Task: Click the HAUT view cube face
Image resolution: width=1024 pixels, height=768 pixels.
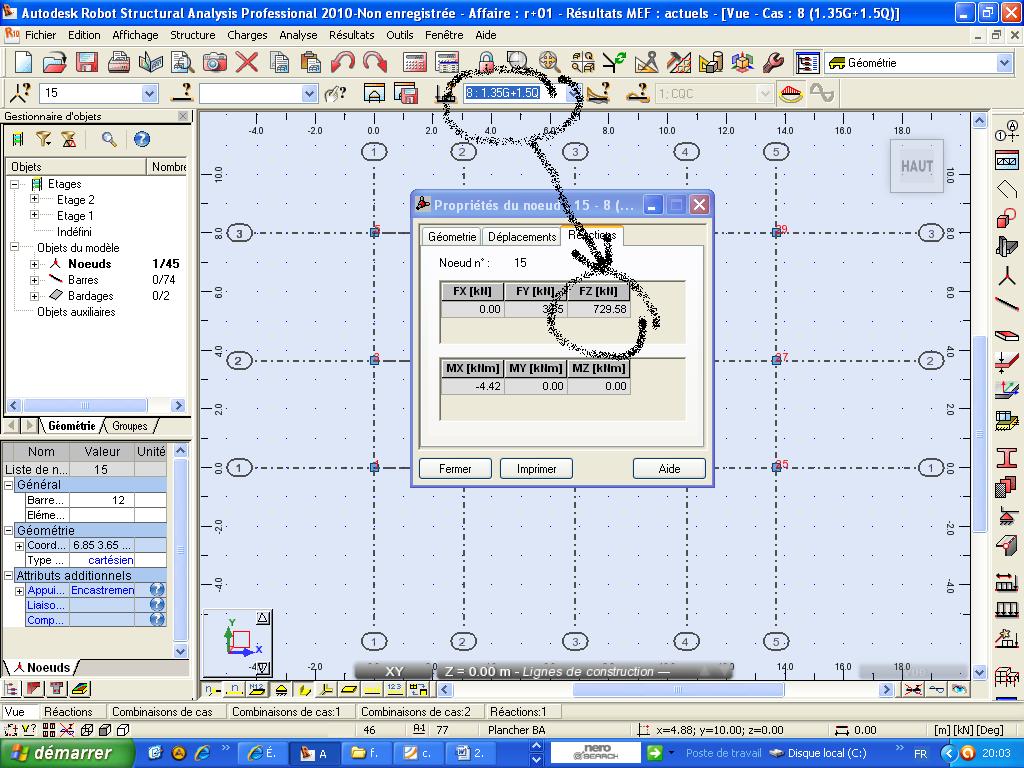Action: tap(917, 166)
